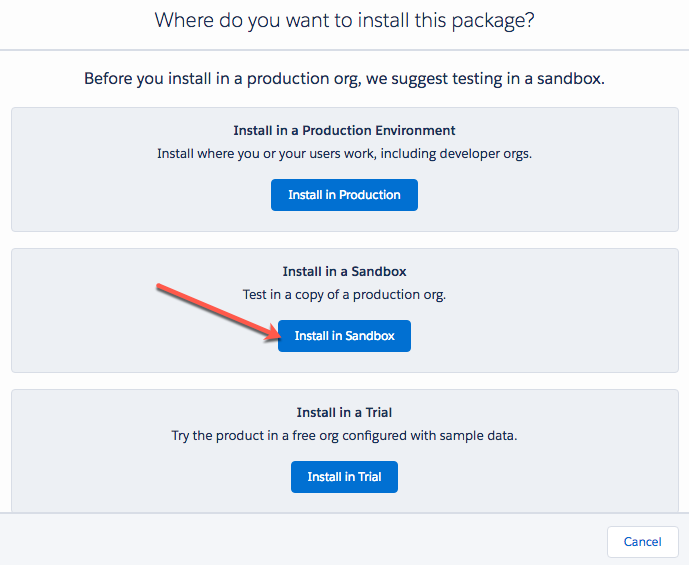
Task: Select the sandbox testing suggestion text
Action: point(344,78)
